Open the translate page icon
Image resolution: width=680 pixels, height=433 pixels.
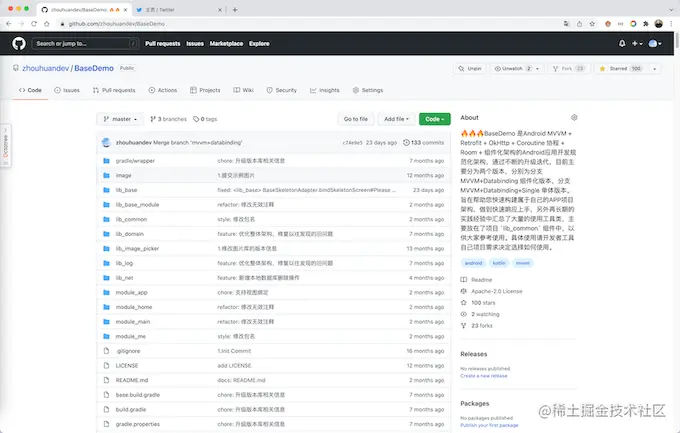click(x=566, y=24)
